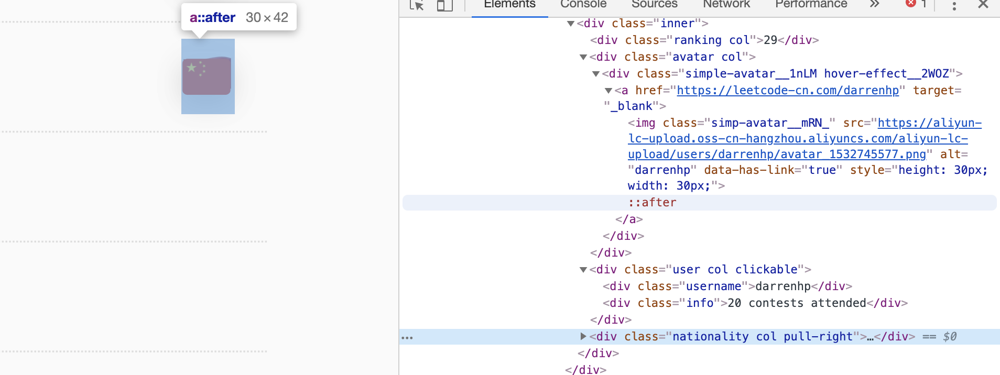Close the DevTools panel

[x=983, y=5]
